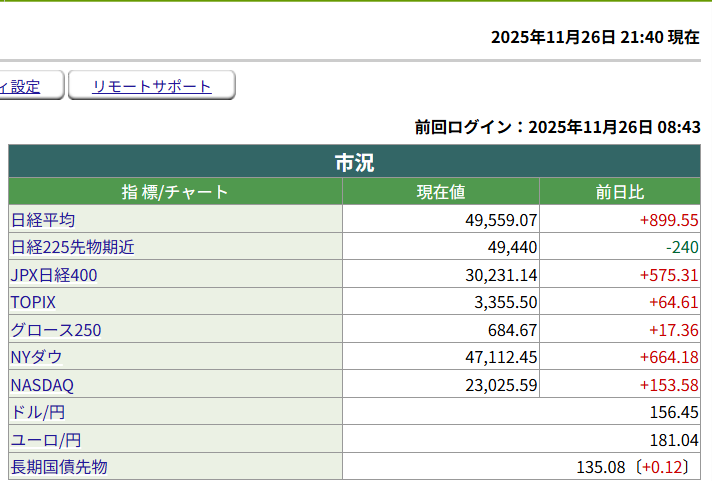Click the 指標/チャート column header
The image size is (712, 481).
click(175, 192)
